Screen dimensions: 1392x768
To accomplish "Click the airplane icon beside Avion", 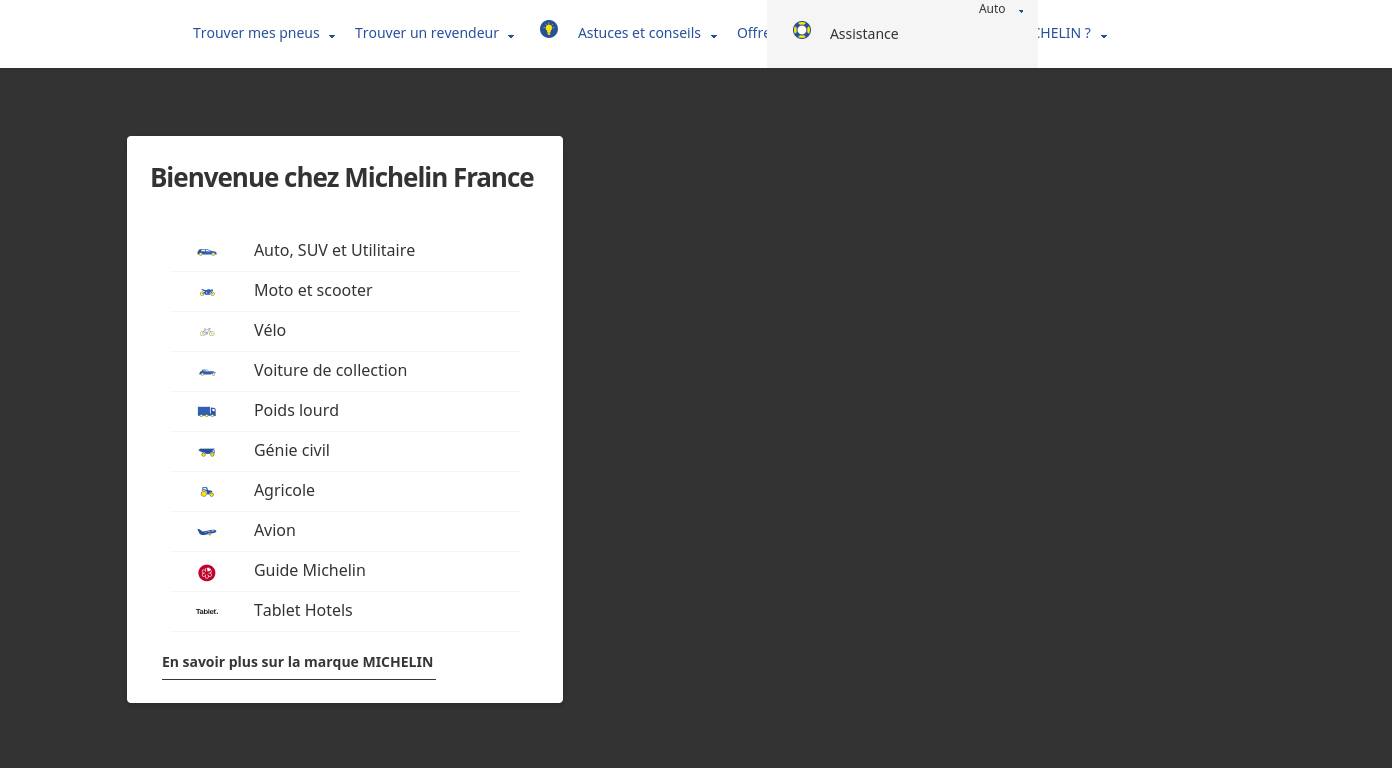I will point(207,531).
